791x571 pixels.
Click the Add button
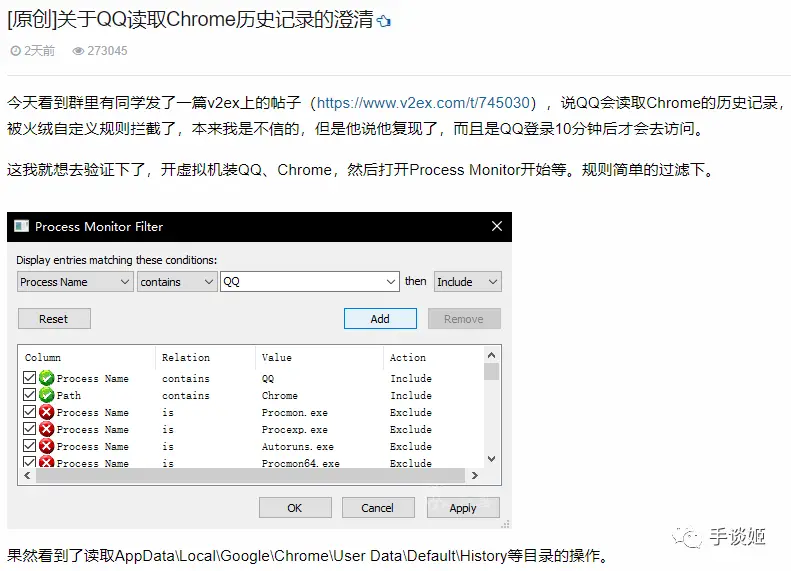tap(380, 319)
